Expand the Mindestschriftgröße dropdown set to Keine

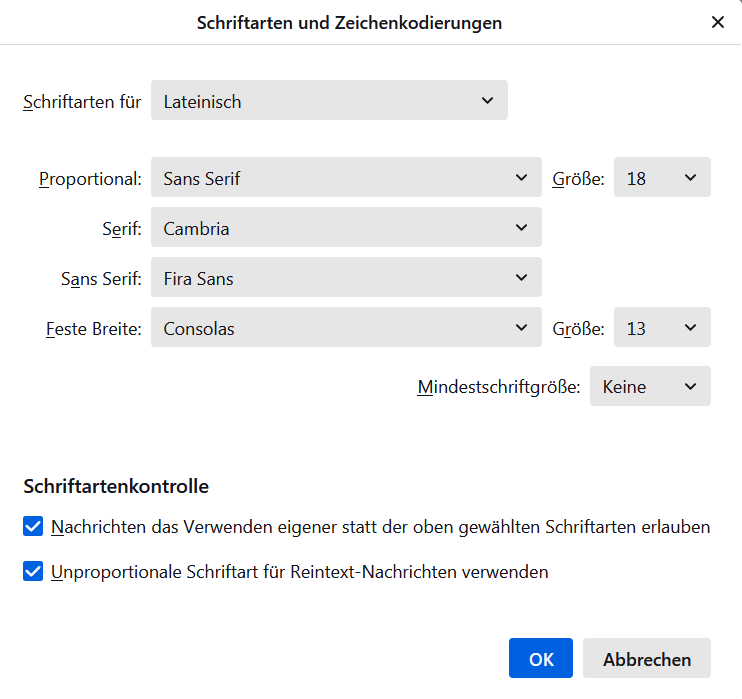coord(650,387)
